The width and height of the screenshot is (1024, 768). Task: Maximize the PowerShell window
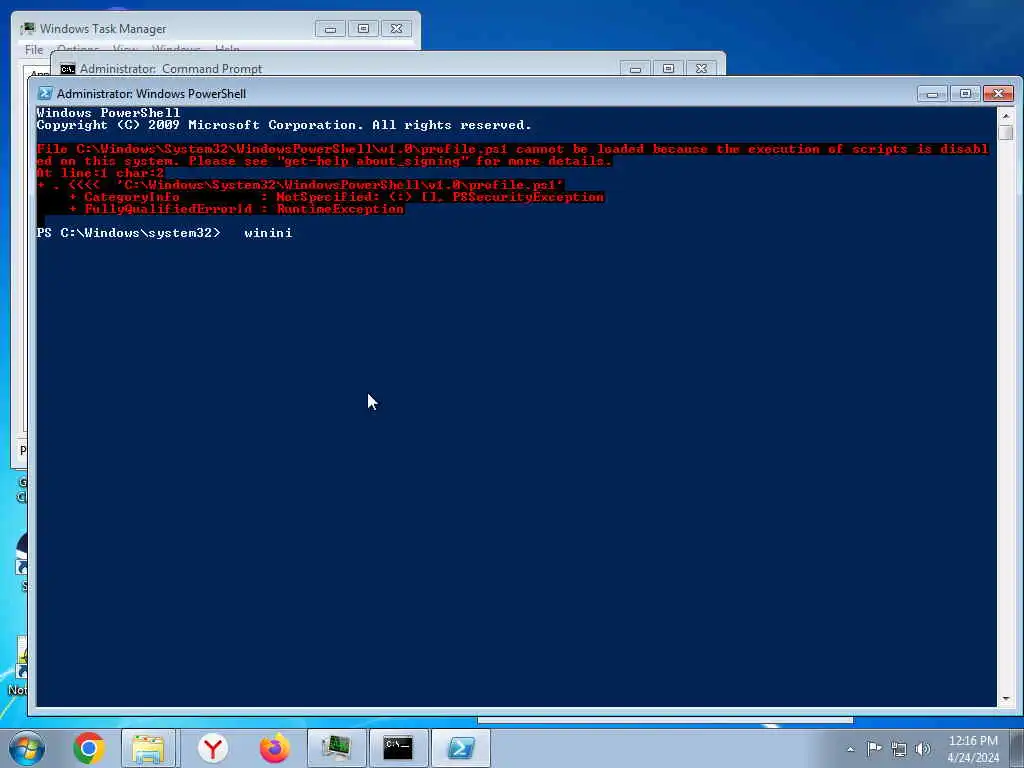click(x=965, y=94)
